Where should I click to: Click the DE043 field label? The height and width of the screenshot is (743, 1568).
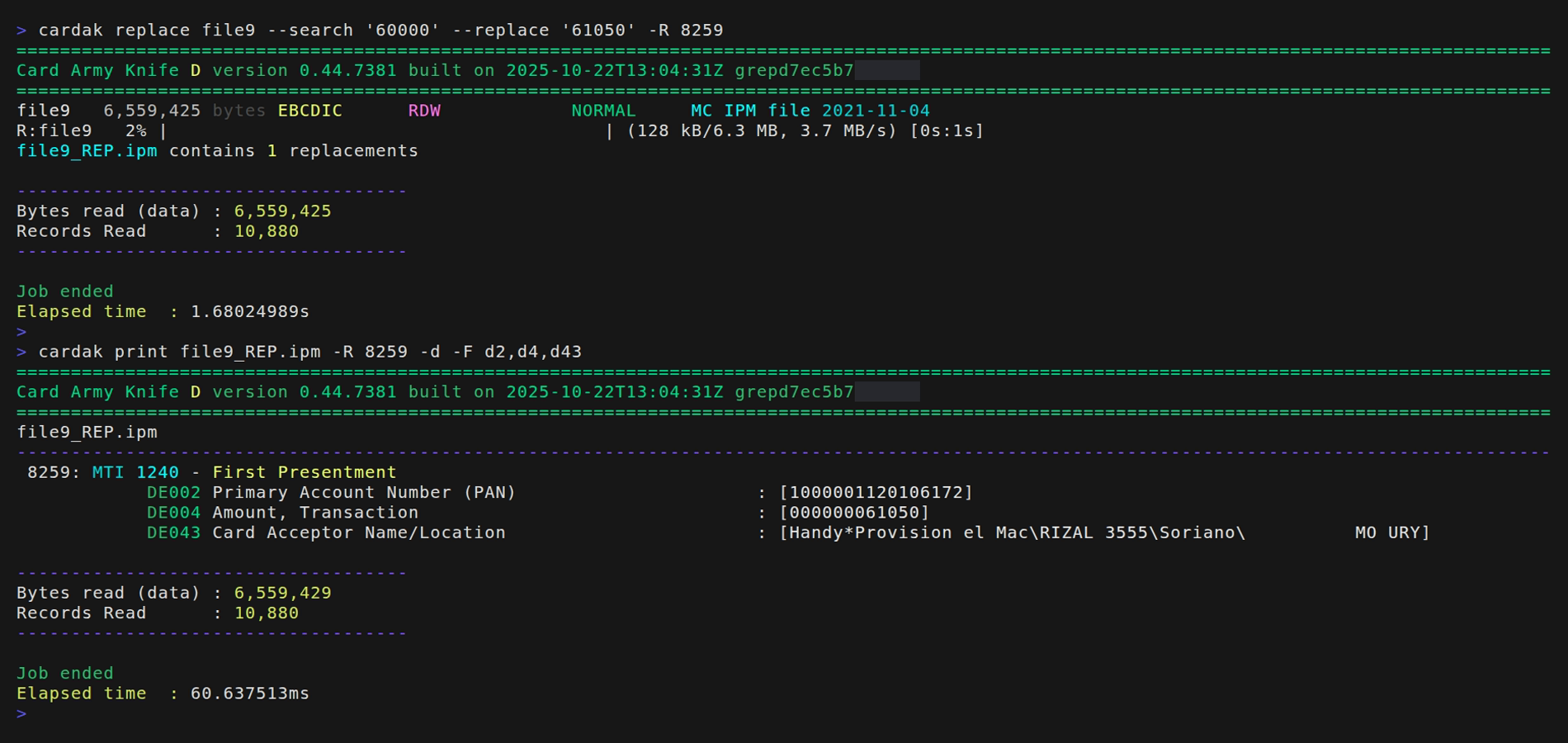(173, 533)
